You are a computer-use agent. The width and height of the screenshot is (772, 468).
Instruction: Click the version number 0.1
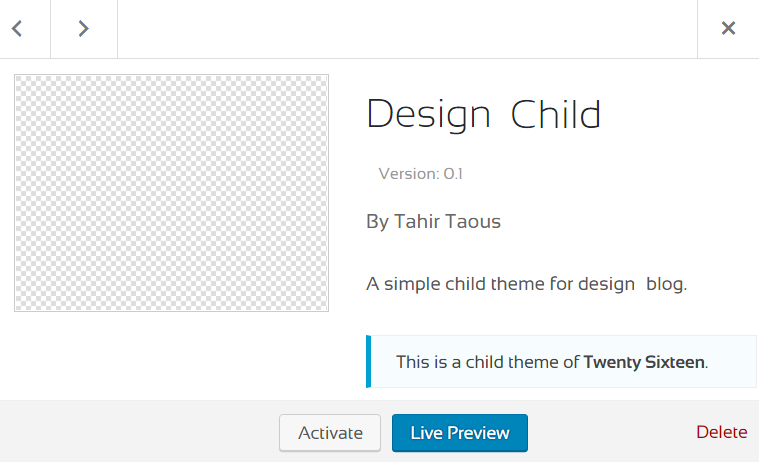453,174
